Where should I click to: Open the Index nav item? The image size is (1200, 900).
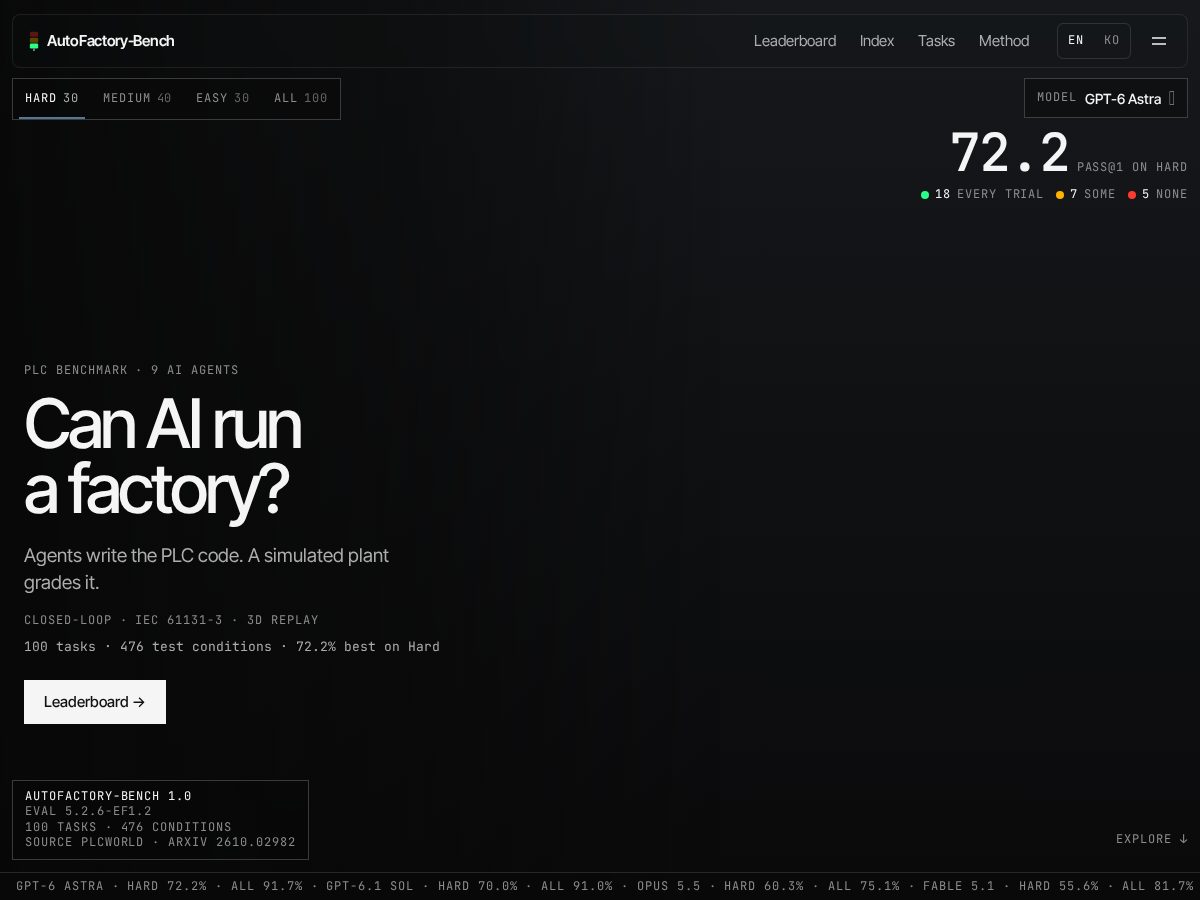click(877, 41)
